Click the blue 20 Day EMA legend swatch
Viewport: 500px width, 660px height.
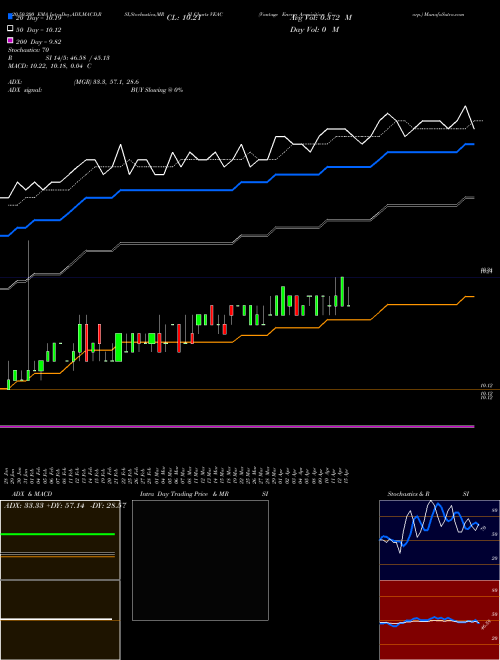point(11,16)
